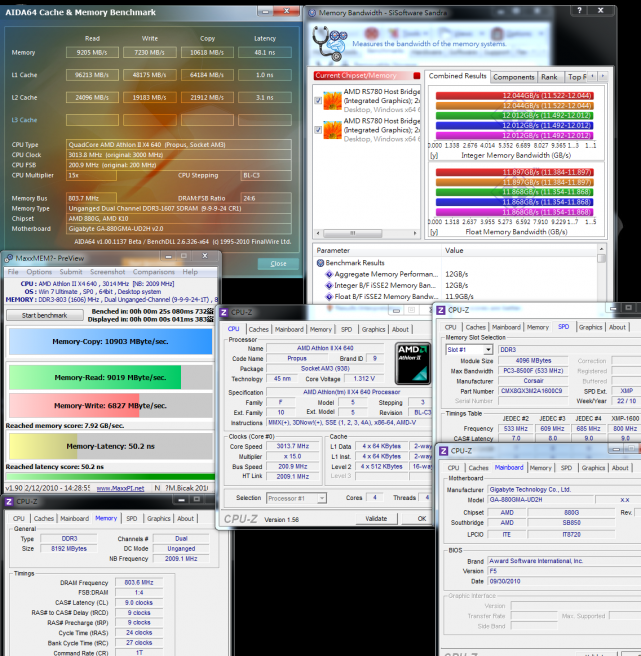The image size is (641, 656).
Task: Click the tab scroll right arrow in Sandra
Action: pos(603,76)
